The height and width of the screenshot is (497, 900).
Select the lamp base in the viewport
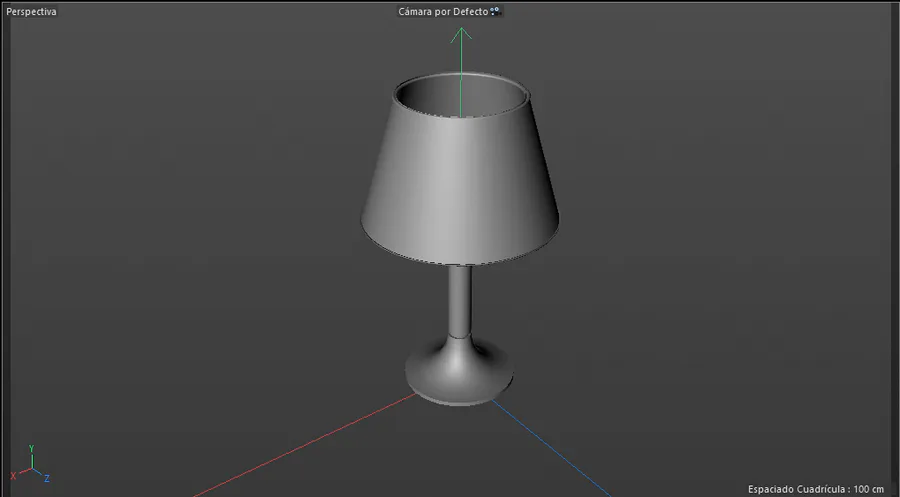pyautogui.click(x=459, y=372)
